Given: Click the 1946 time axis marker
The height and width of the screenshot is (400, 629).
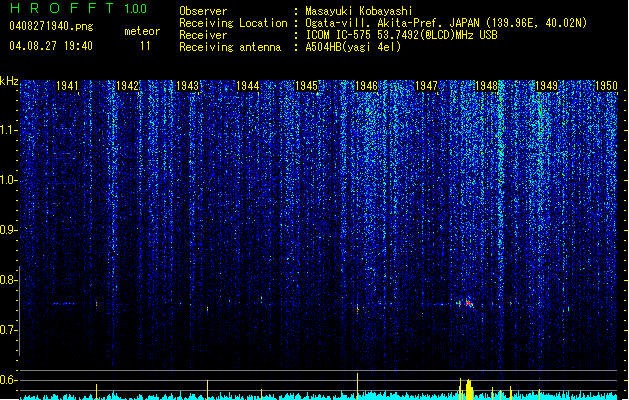Looking at the screenshot, I should coord(366,85).
